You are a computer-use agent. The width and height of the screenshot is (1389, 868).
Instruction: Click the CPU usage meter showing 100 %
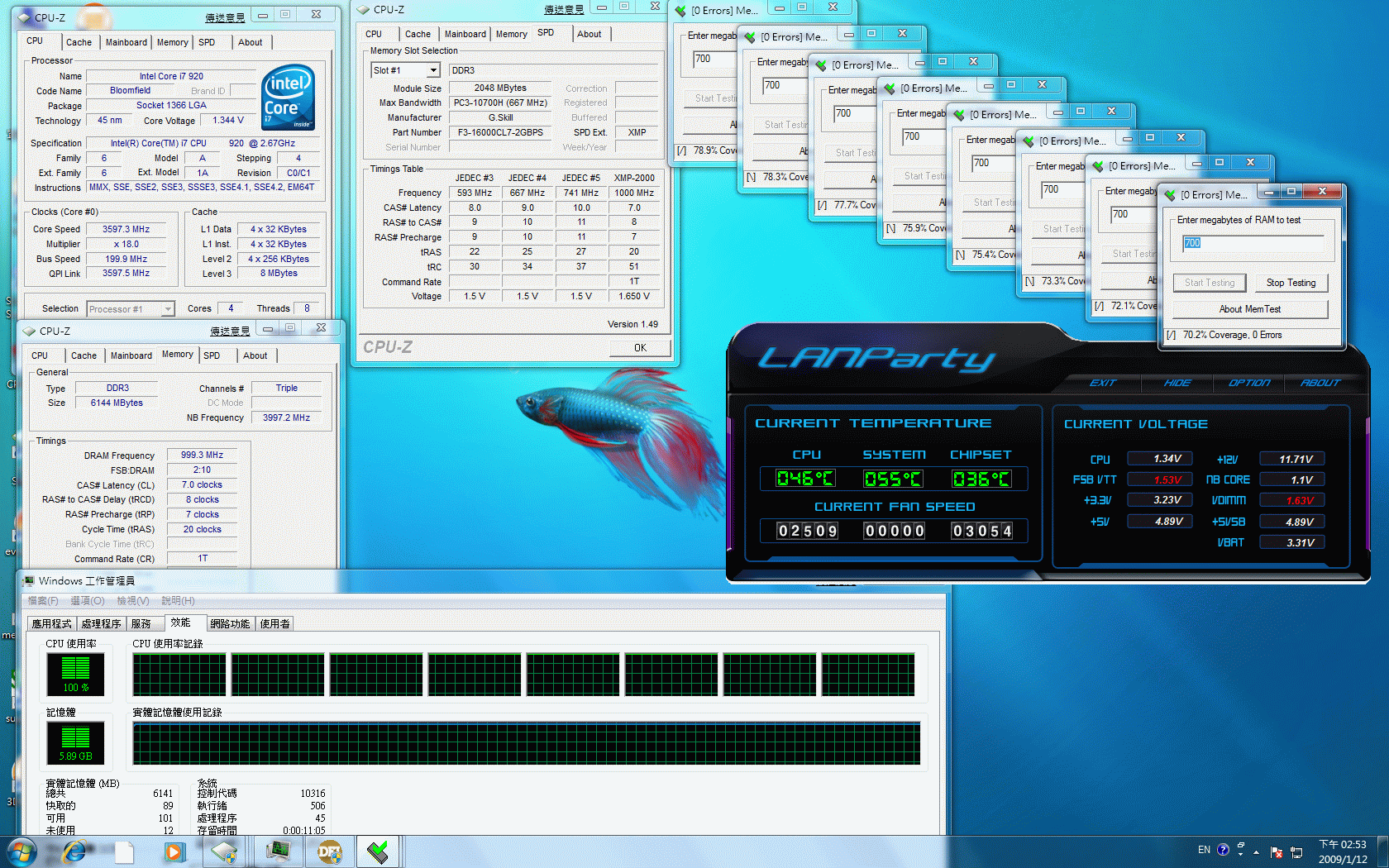tap(75, 675)
